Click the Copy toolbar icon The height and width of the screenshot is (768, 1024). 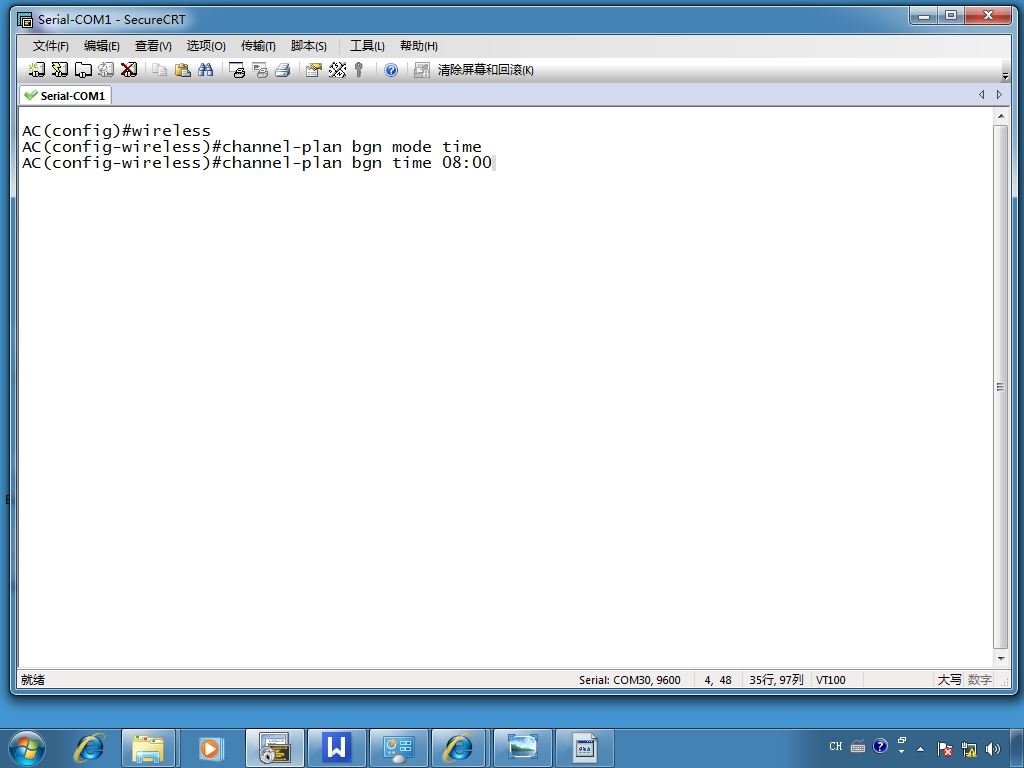click(159, 70)
